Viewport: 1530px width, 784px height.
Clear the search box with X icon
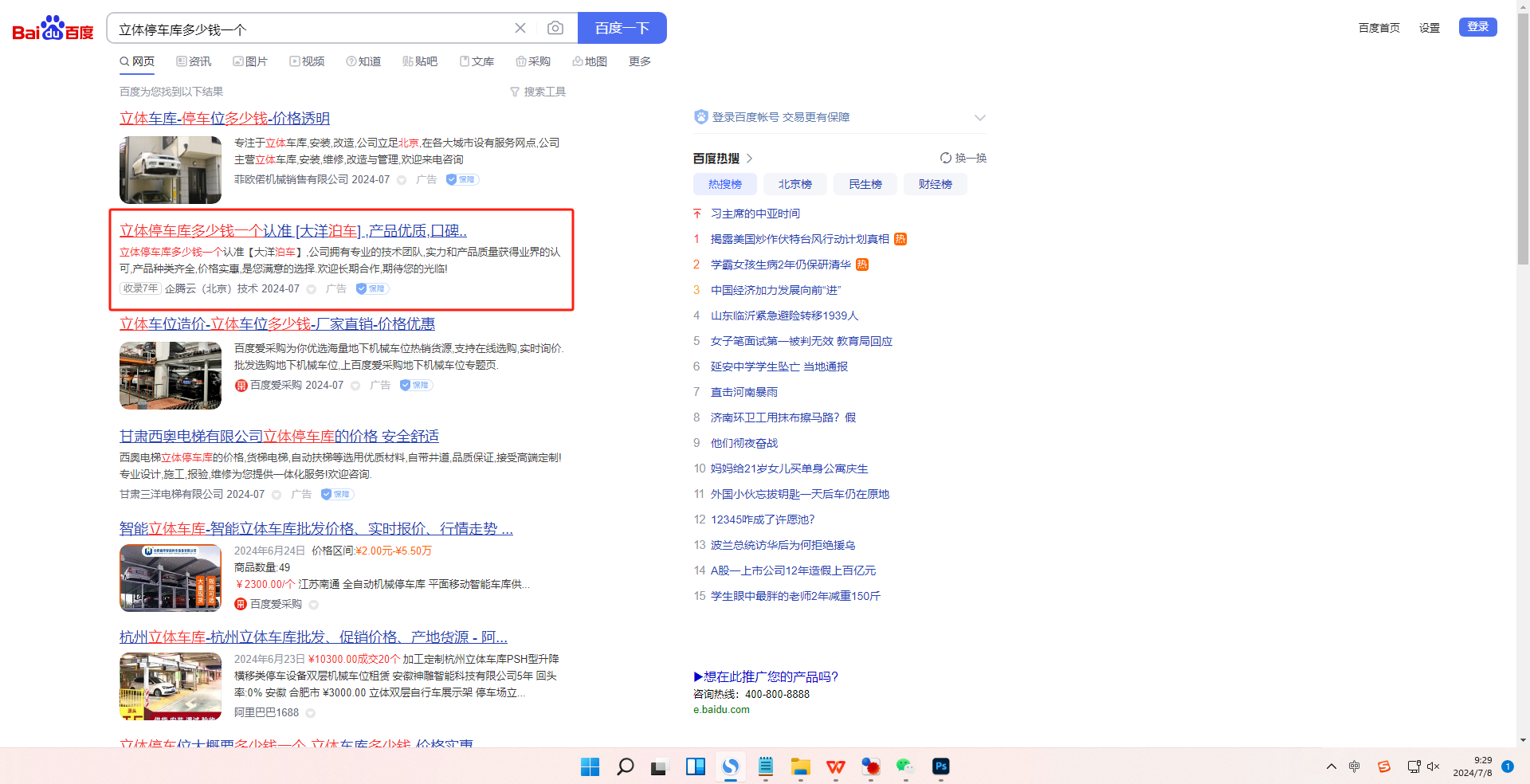[520, 29]
